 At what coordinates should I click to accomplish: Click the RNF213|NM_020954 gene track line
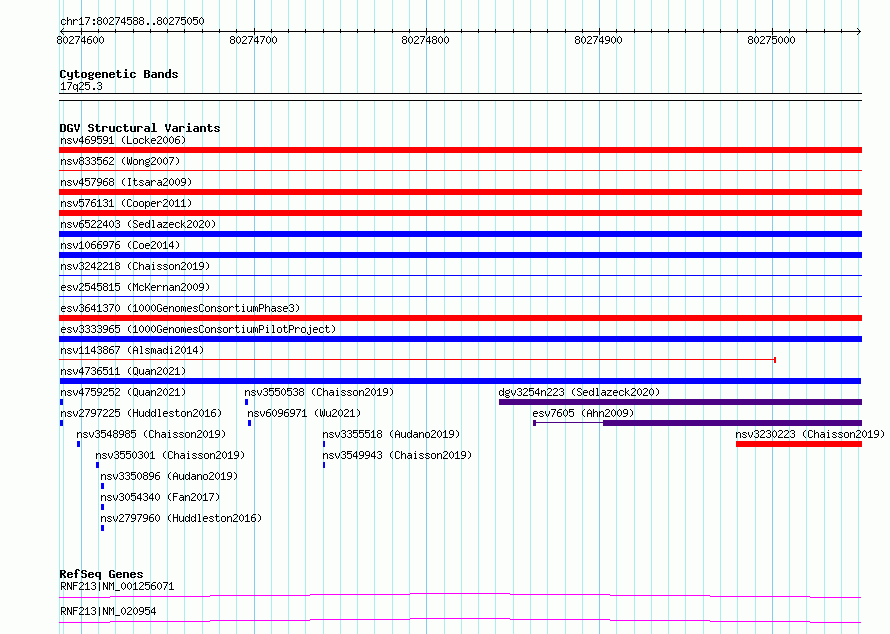460,620
